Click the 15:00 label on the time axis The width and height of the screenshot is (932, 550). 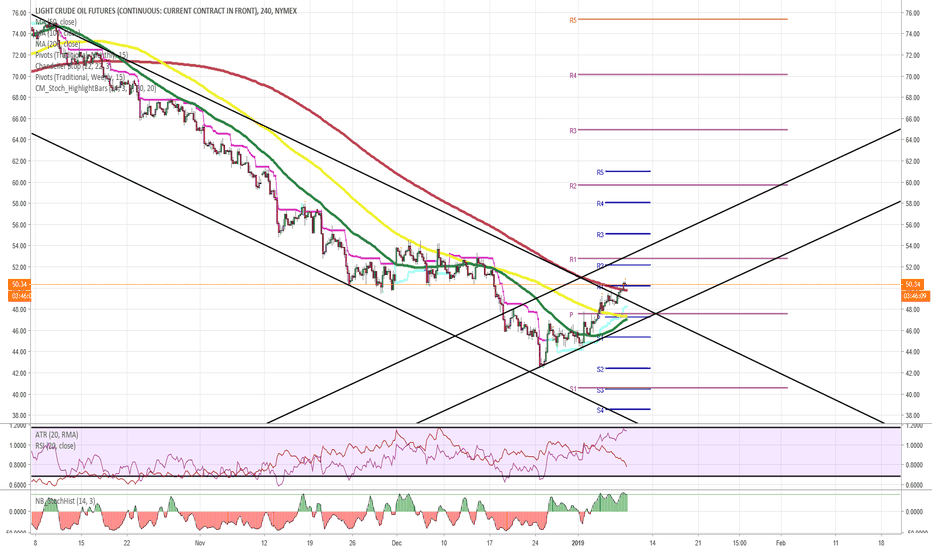coord(739,543)
